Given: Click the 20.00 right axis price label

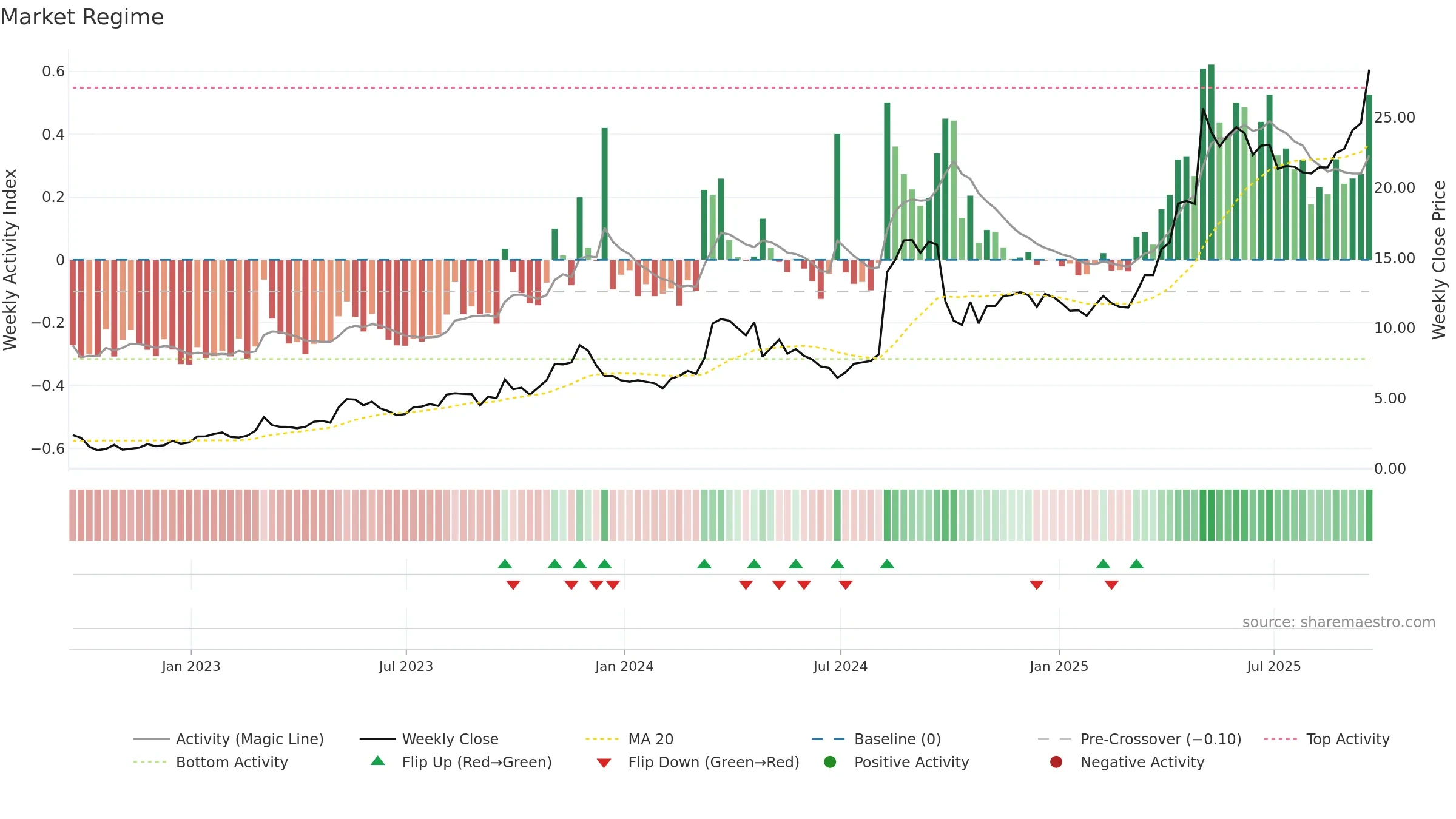Looking at the screenshot, I should tap(1394, 187).
